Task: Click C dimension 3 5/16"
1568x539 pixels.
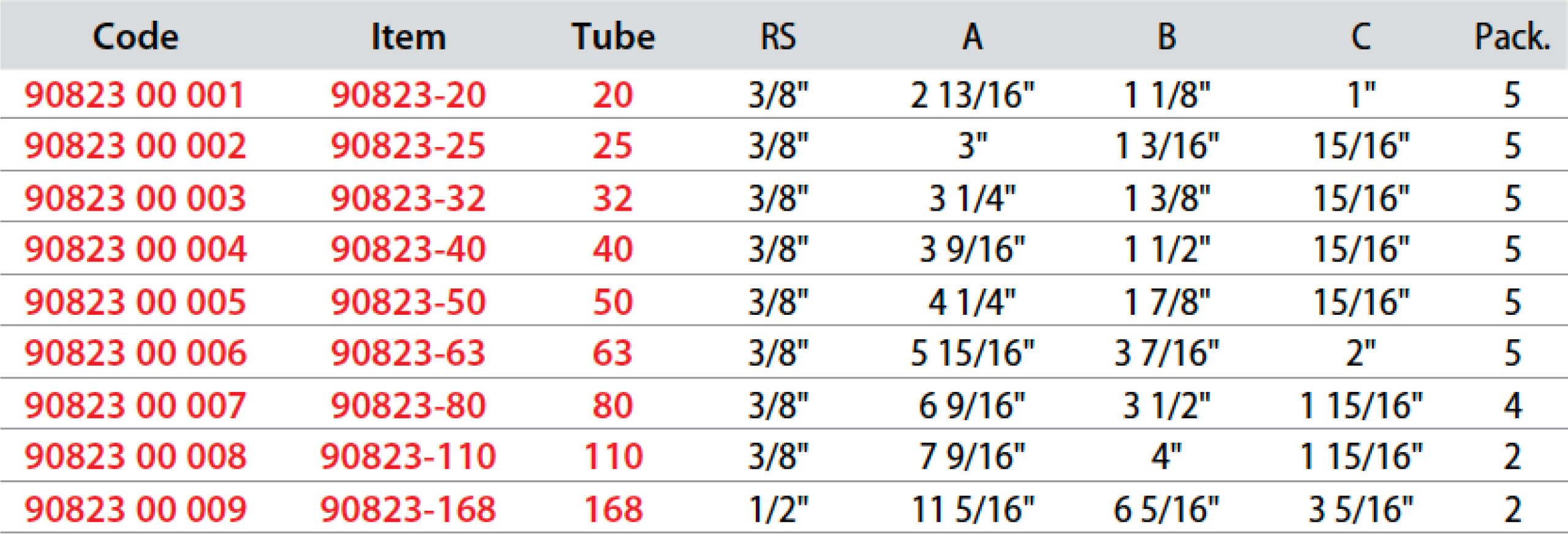Action: coord(1360,509)
